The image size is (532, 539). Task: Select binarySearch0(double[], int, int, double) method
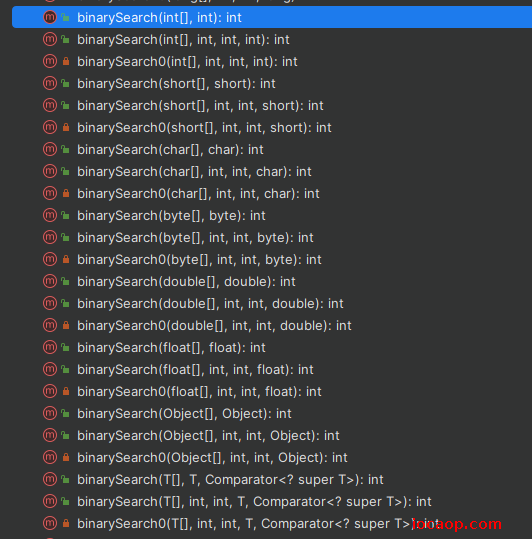coord(272,326)
